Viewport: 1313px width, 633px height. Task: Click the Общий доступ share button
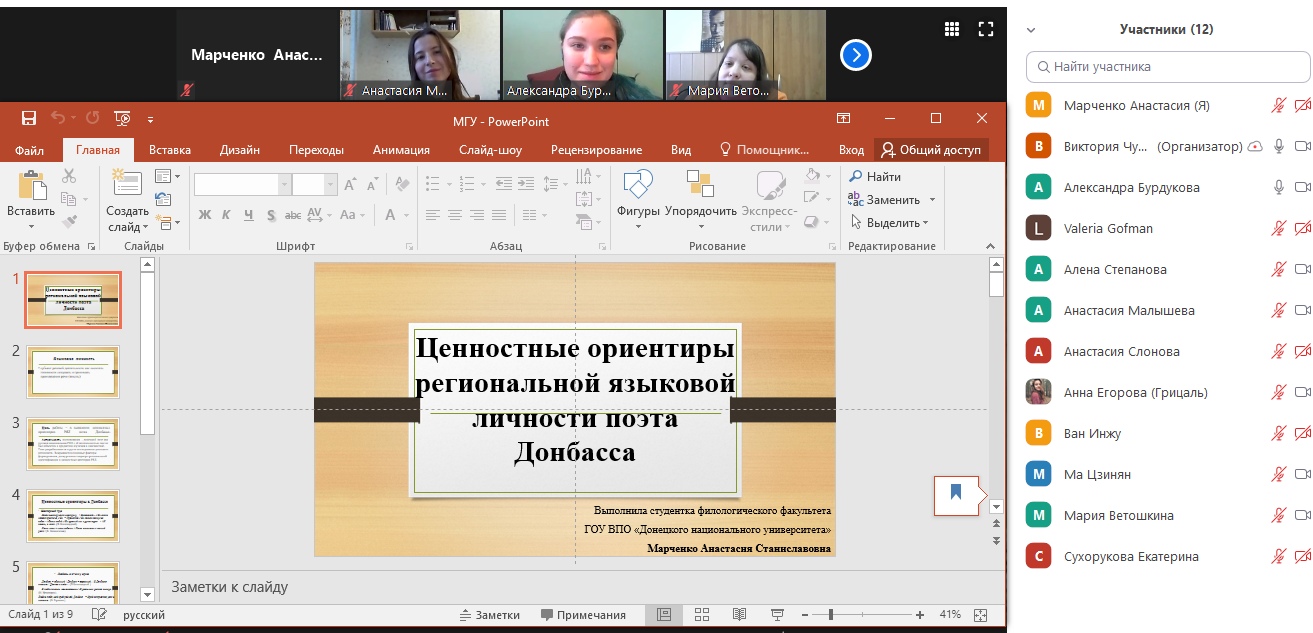pyautogui.click(x=931, y=150)
